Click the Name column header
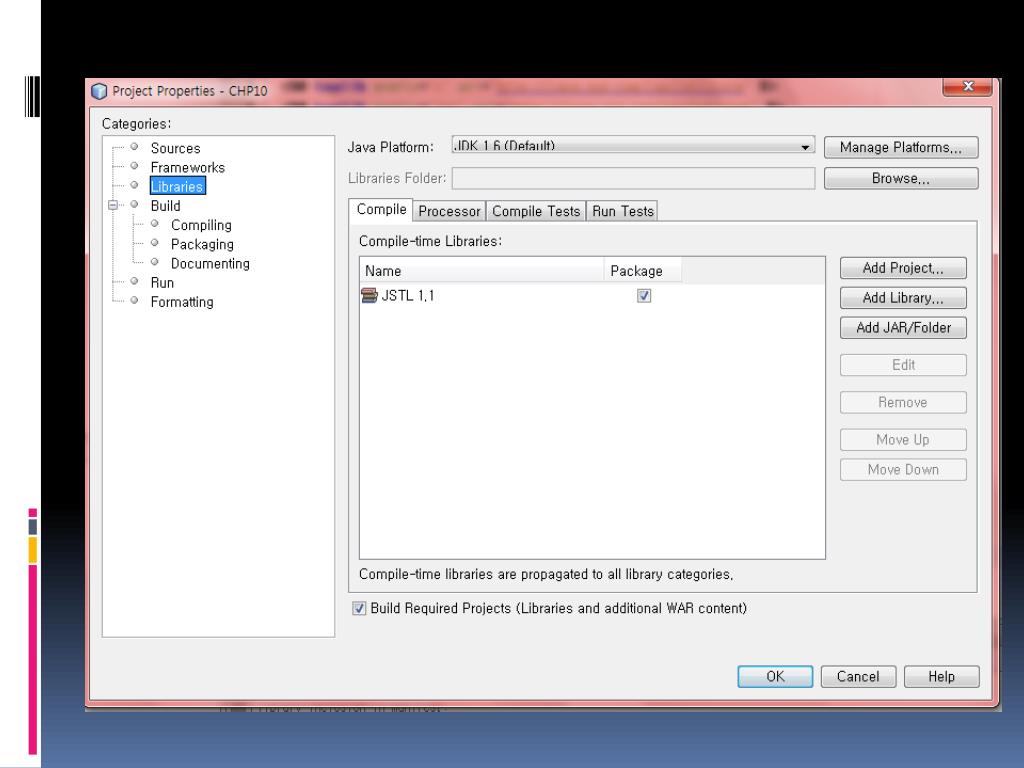Viewport: 1024px width, 768px height. (x=482, y=270)
